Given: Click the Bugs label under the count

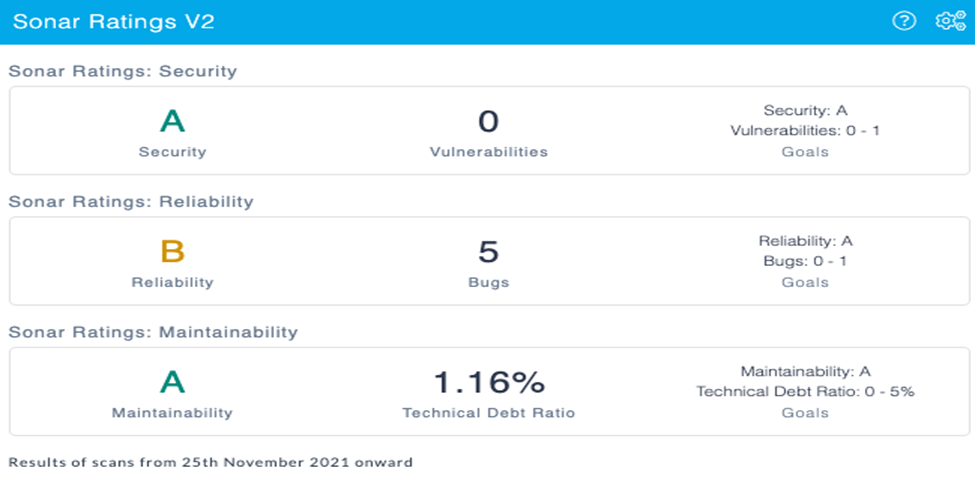Looking at the screenshot, I should (x=489, y=282).
